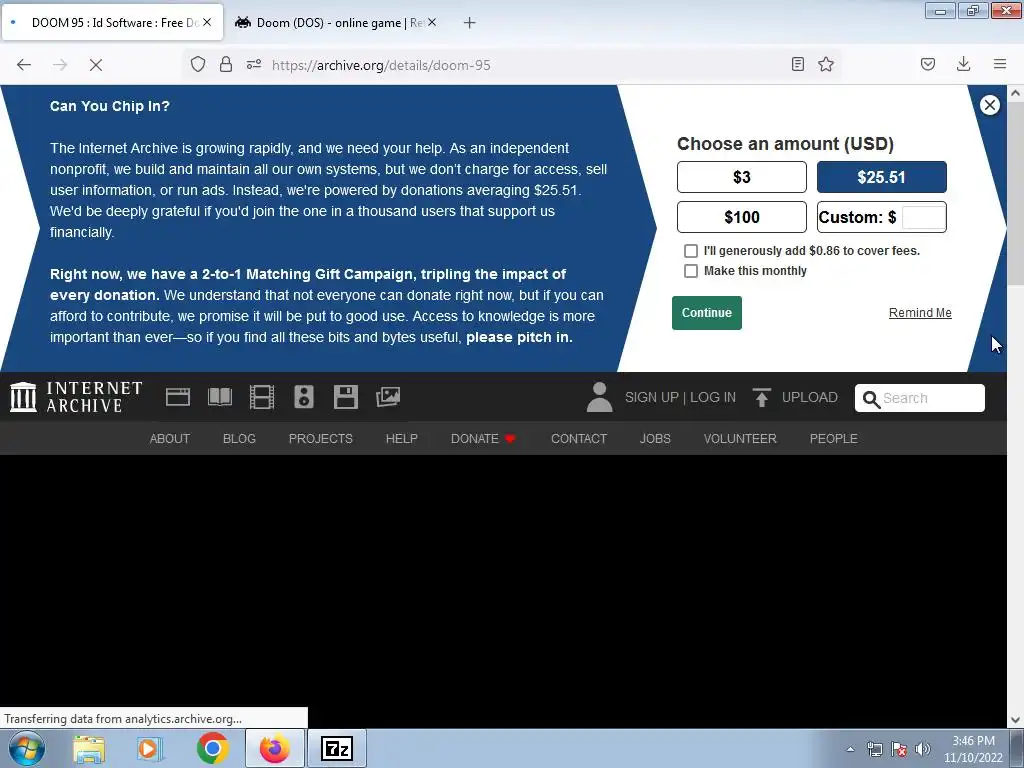Viewport: 1024px width, 768px height.
Task: Click the LOG IN link
Action: pos(713,397)
